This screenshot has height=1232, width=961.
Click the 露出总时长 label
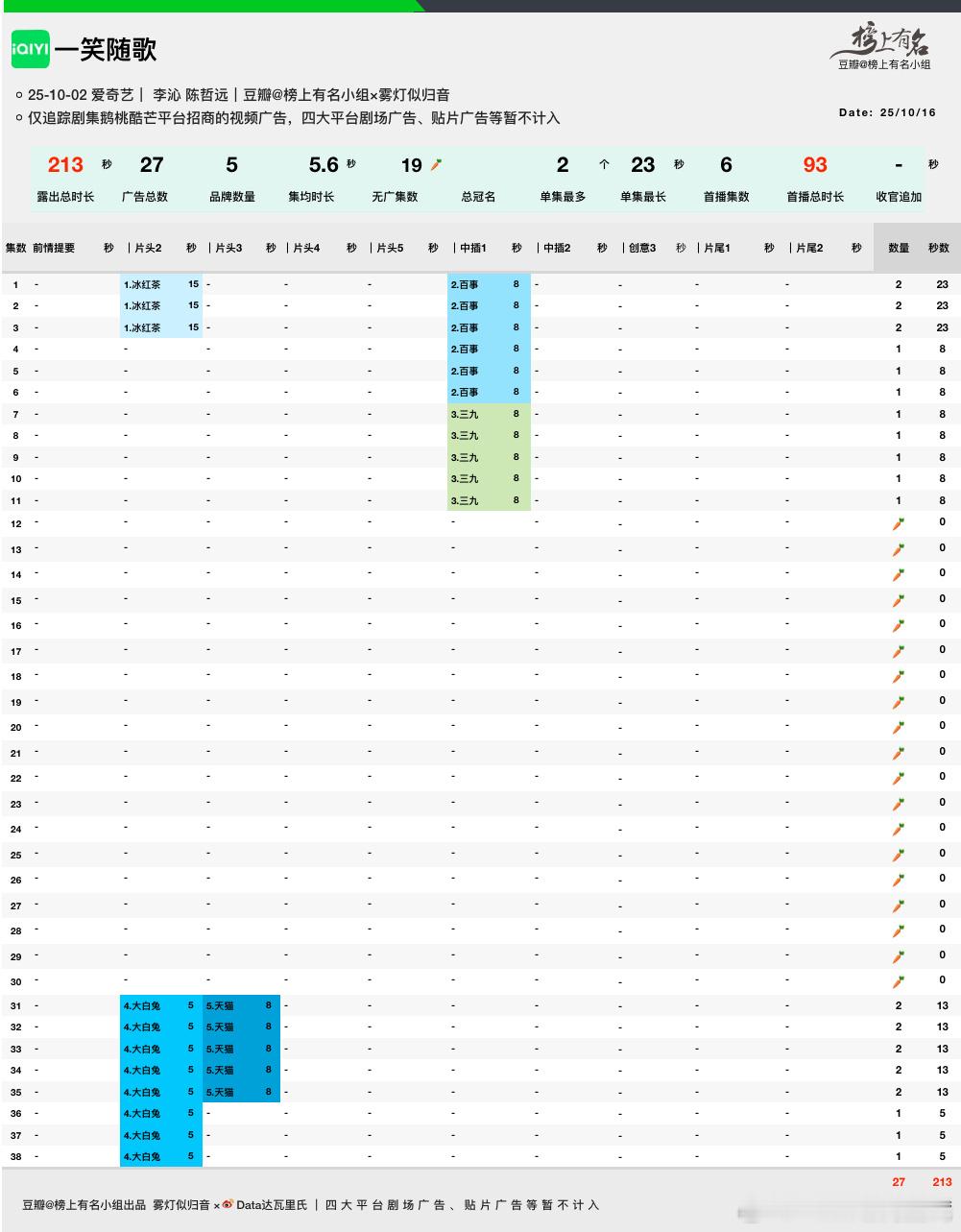[65, 197]
